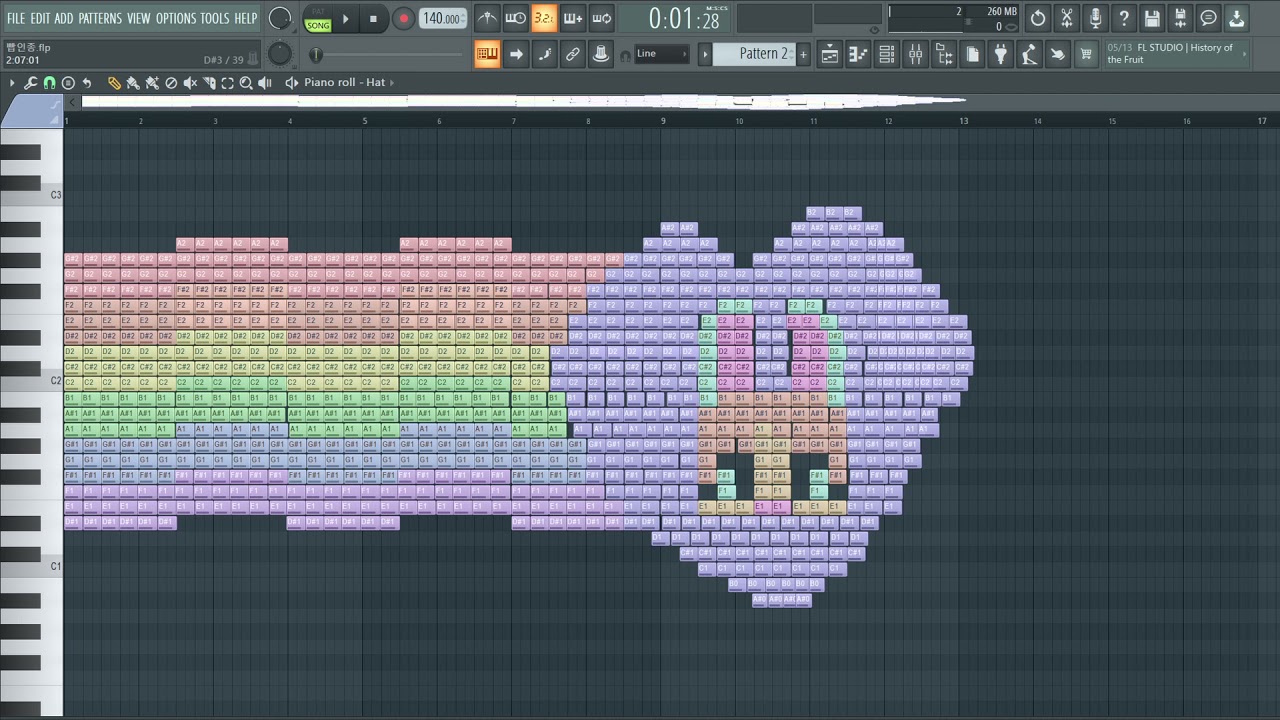Open the help question mark button
Screen dimensions: 1280x720
coord(1124,18)
